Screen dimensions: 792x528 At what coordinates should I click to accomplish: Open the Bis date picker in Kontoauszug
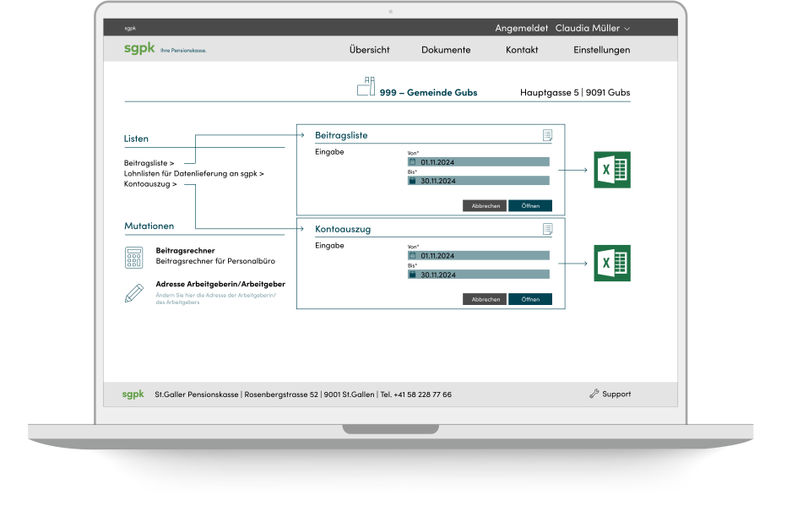[x=413, y=274]
